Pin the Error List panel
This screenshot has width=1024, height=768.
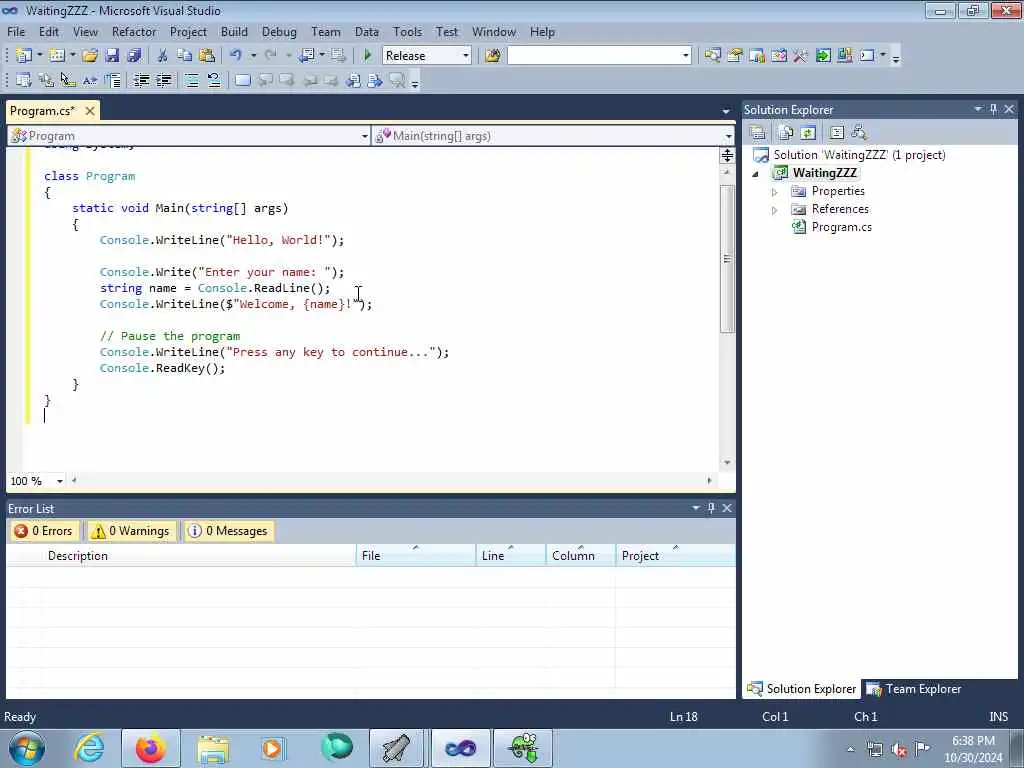[x=711, y=507]
